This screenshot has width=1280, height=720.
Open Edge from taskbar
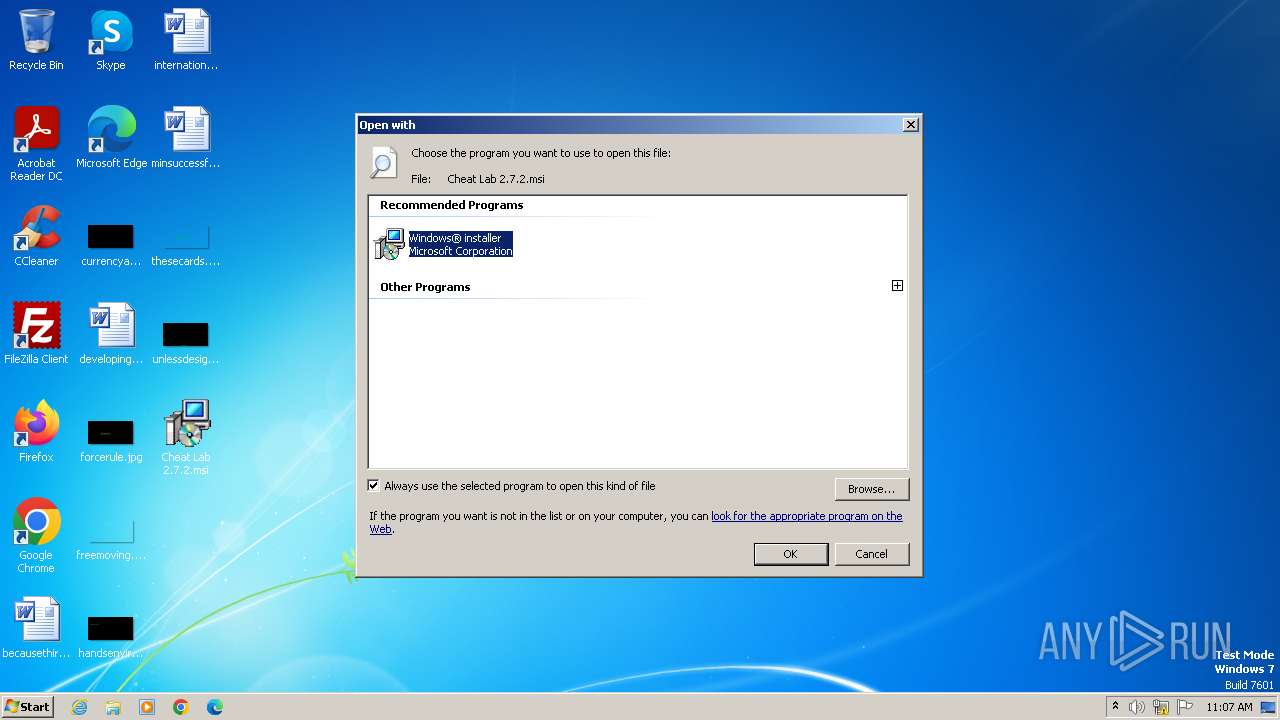coord(215,707)
